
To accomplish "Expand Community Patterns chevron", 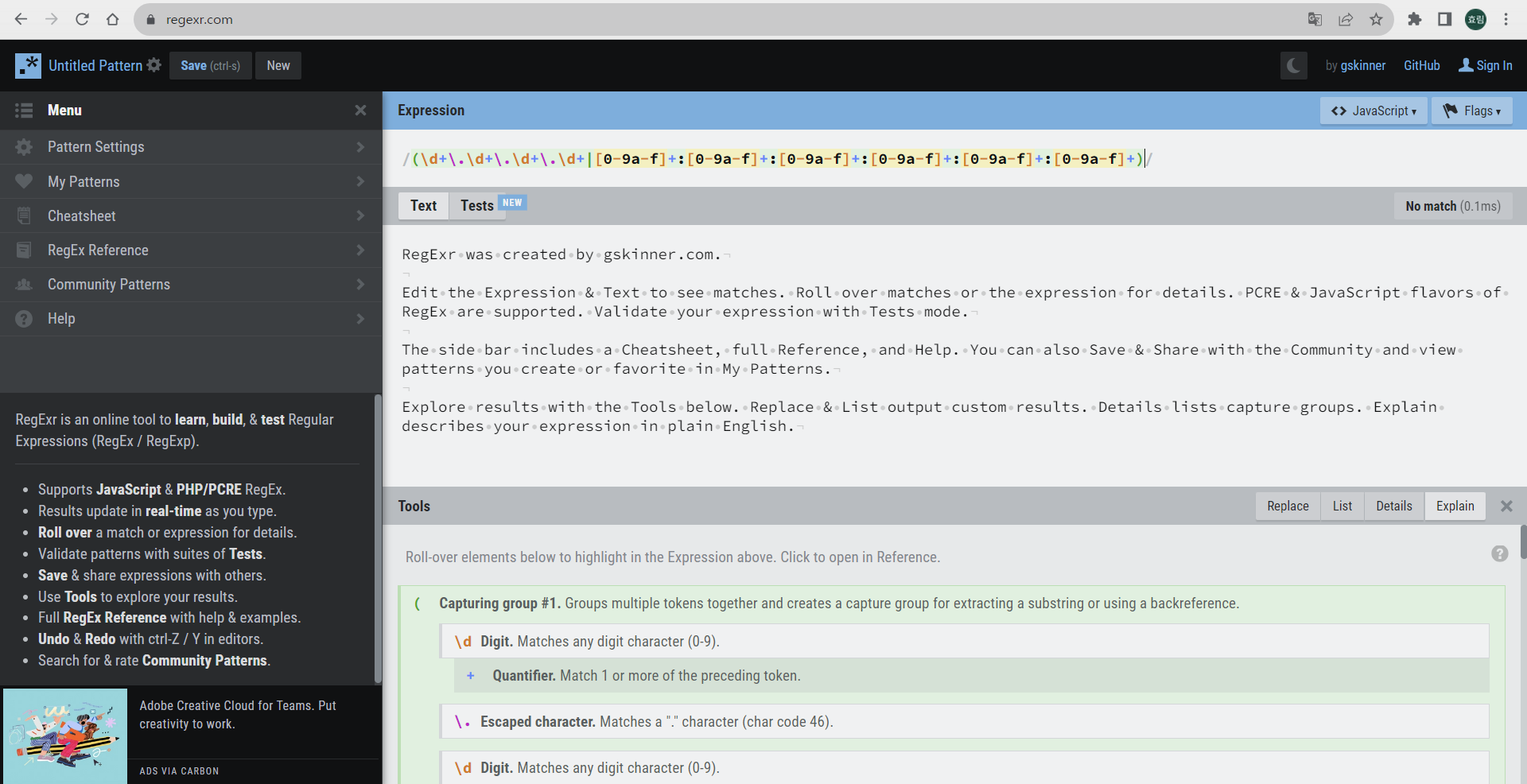I will click(360, 284).
